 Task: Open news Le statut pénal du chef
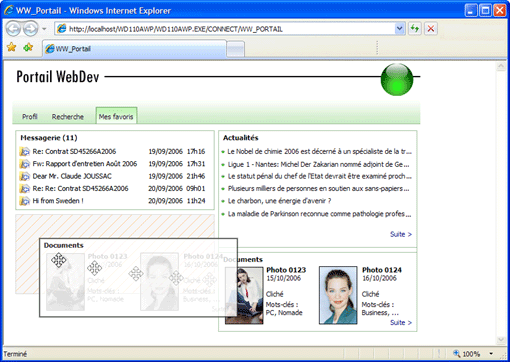pos(320,176)
